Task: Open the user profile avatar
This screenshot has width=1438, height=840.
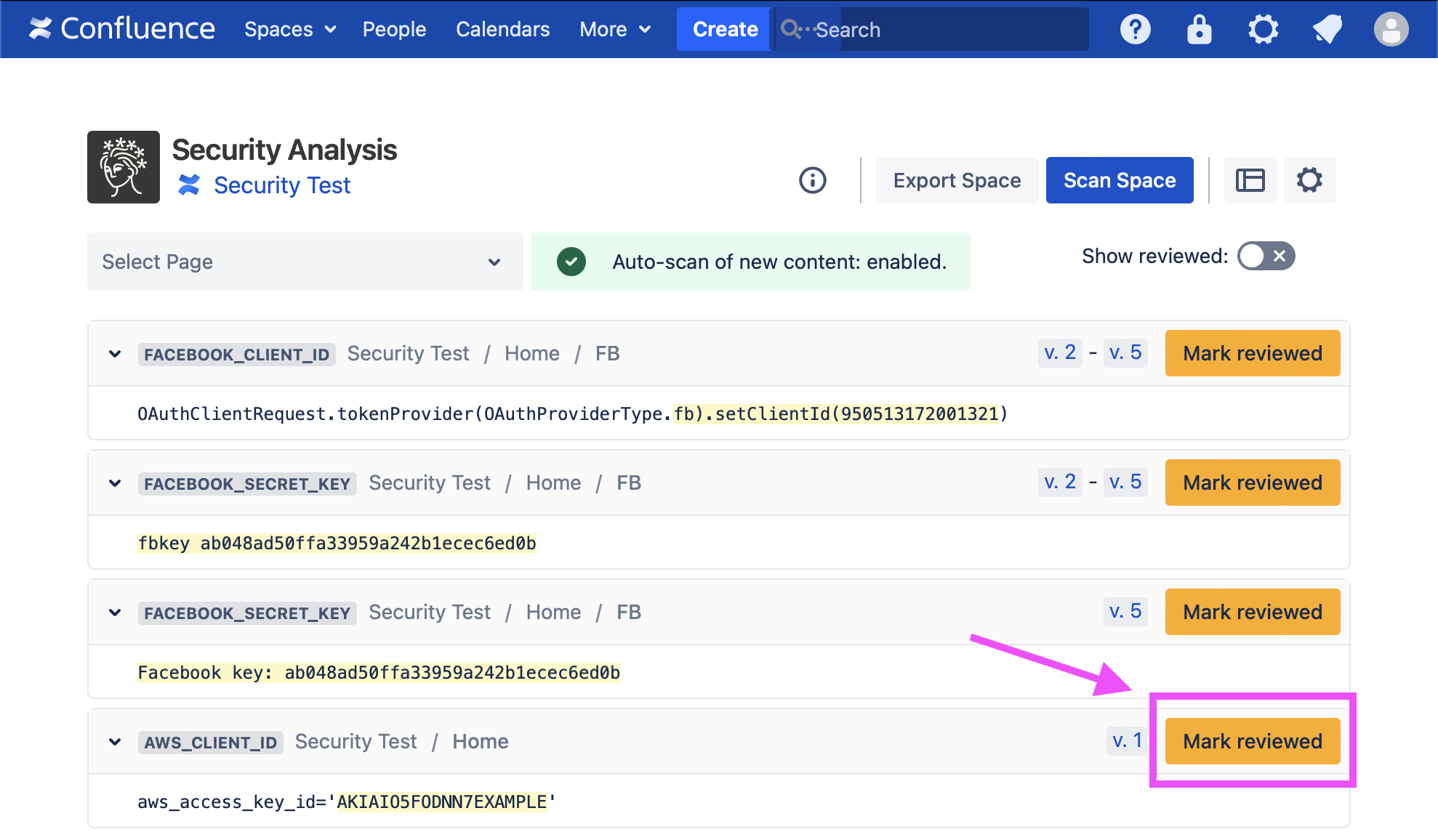Action: point(1391,30)
